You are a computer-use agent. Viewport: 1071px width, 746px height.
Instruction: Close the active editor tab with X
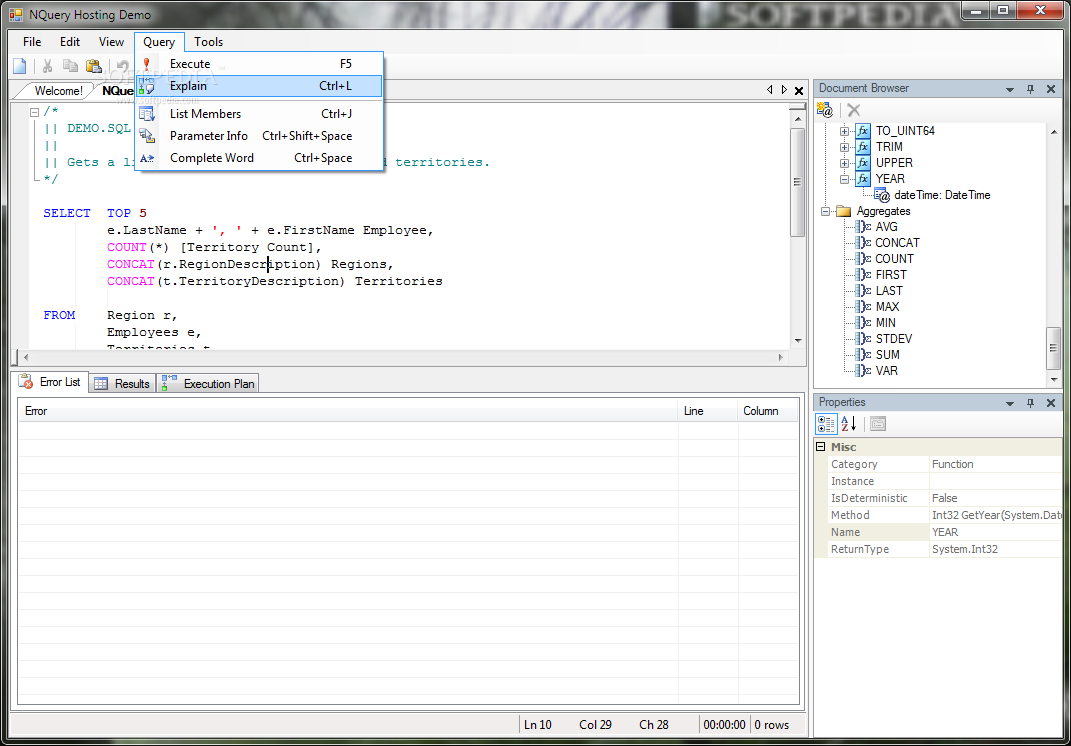point(798,90)
